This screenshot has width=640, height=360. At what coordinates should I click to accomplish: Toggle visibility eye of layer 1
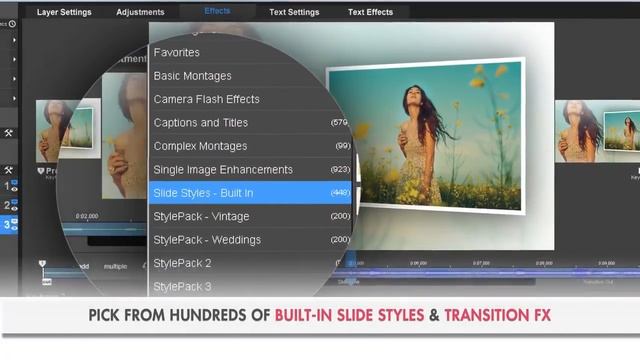pyautogui.click(x=14, y=189)
